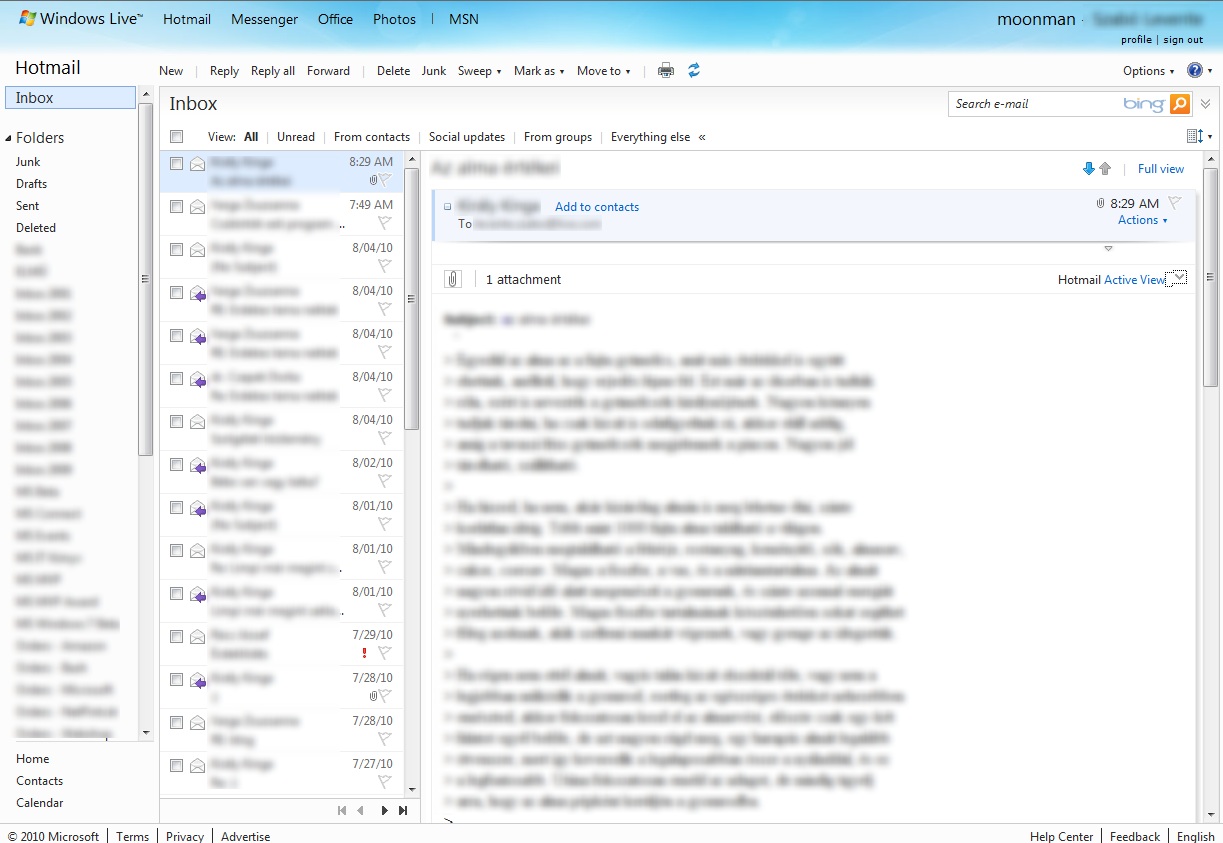Go to previous message with gray up arrow

tap(1105, 169)
